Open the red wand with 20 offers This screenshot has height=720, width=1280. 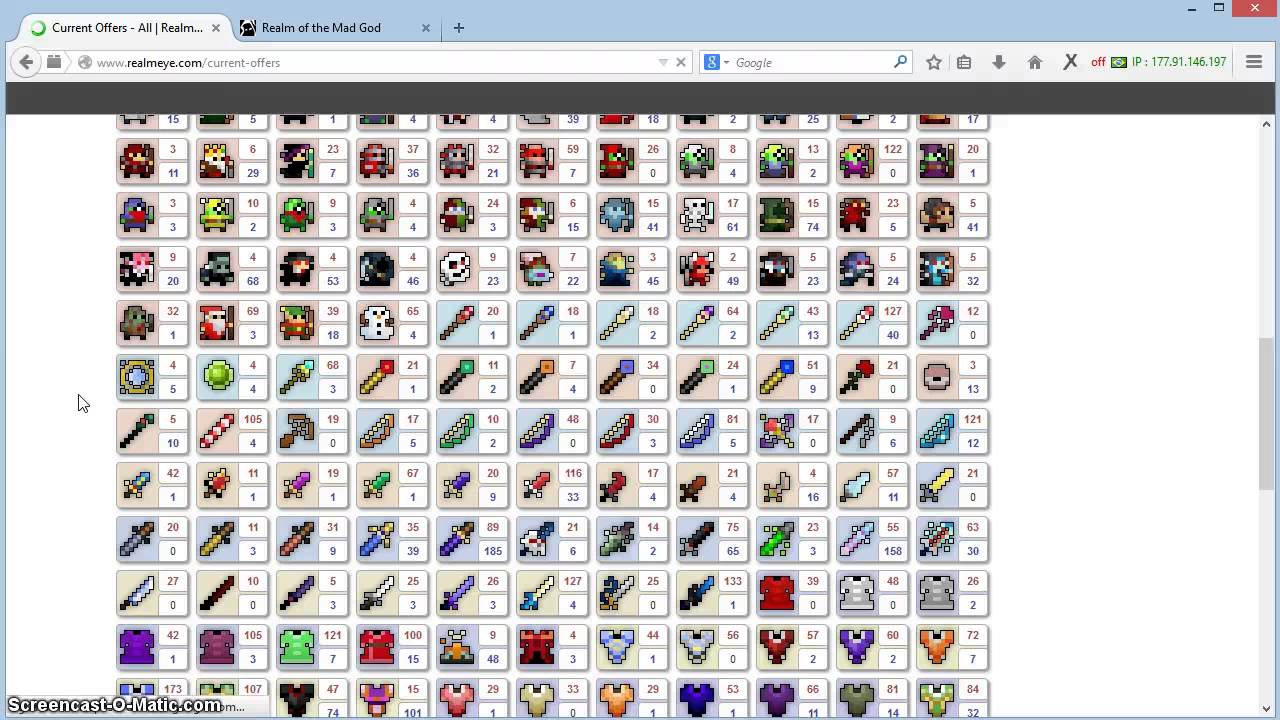pos(457,323)
